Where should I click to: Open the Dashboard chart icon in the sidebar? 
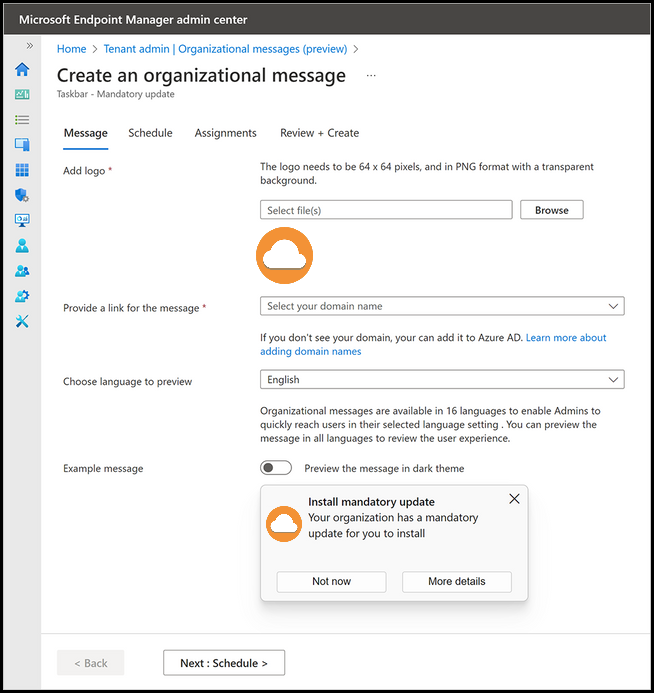pyautogui.click(x=22, y=94)
